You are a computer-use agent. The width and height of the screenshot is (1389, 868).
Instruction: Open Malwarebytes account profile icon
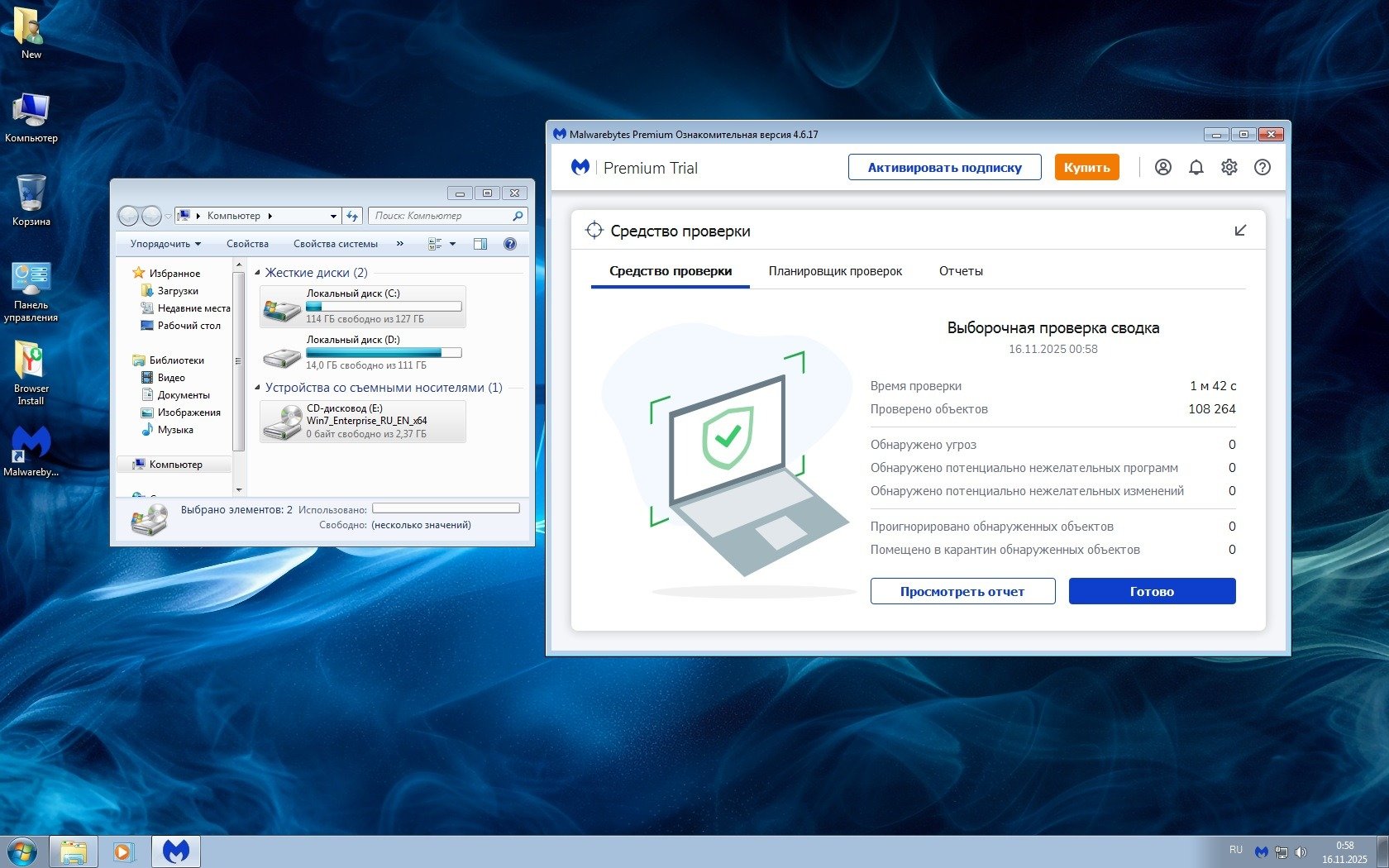pyautogui.click(x=1162, y=167)
